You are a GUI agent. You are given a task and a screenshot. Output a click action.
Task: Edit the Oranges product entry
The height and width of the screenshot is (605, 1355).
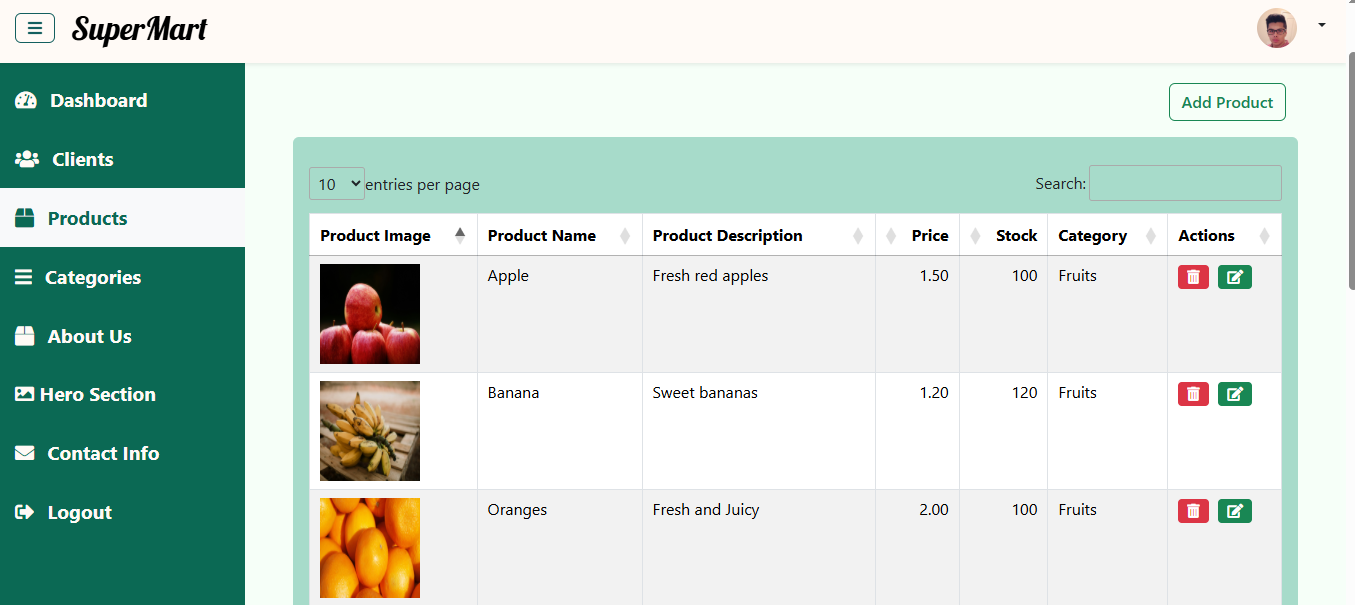(1234, 511)
